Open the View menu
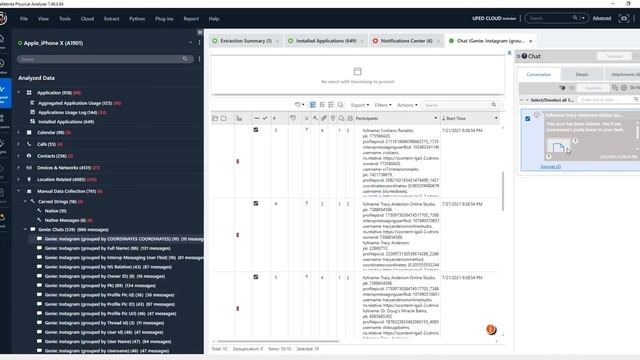The image size is (640, 360). 43,19
